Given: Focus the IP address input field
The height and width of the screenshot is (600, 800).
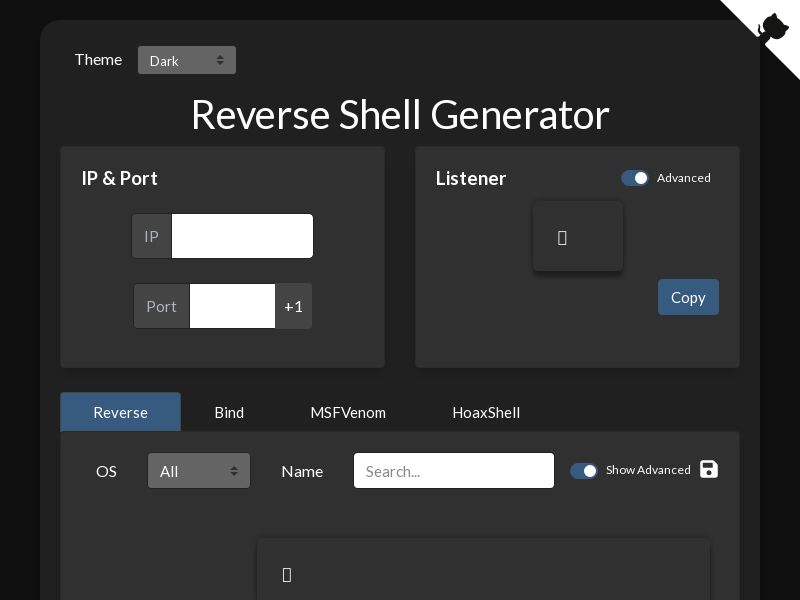Looking at the screenshot, I should pyautogui.click(x=242, y=236).
